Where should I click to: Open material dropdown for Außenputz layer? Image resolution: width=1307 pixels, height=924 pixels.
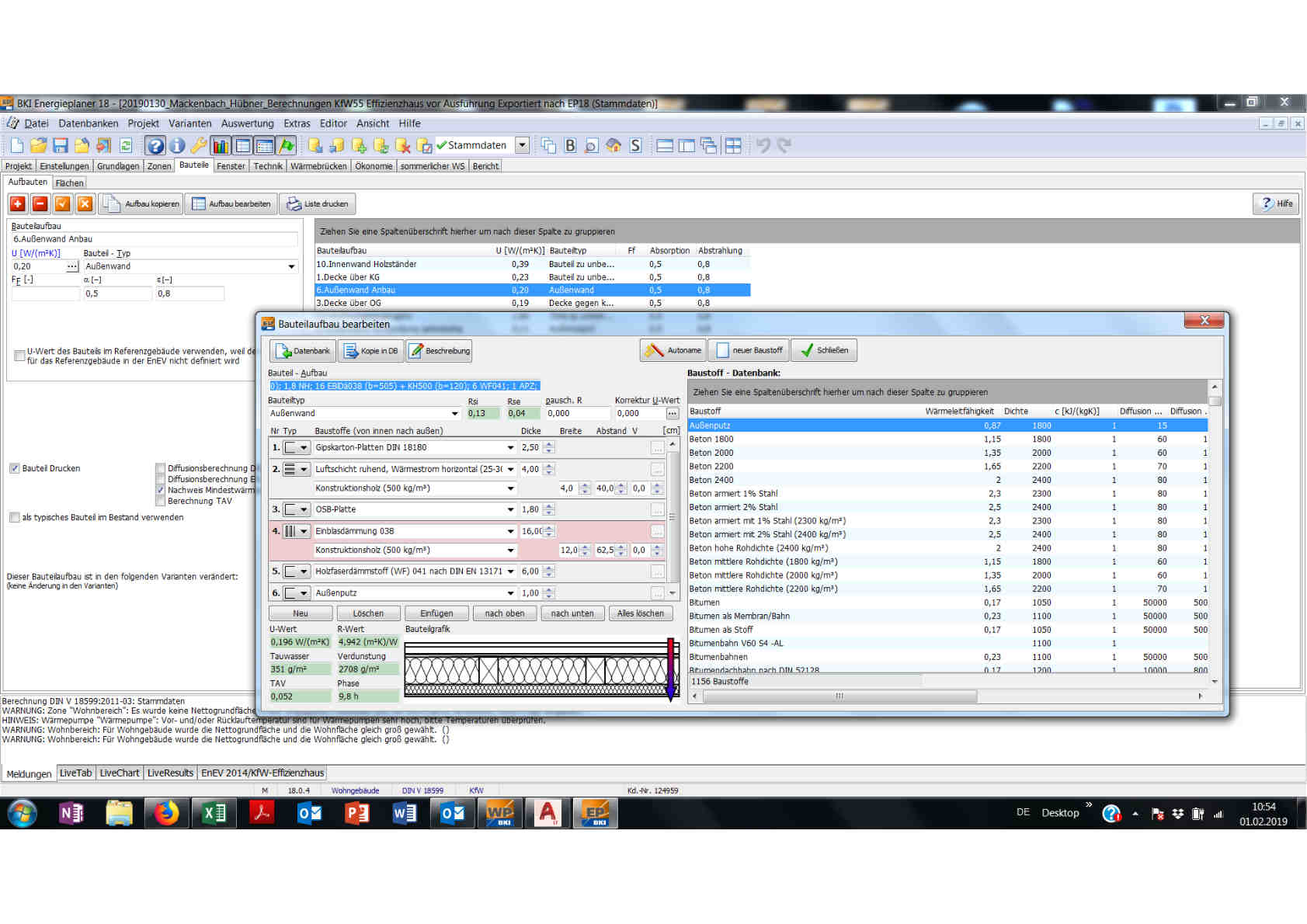pos(510,593)
